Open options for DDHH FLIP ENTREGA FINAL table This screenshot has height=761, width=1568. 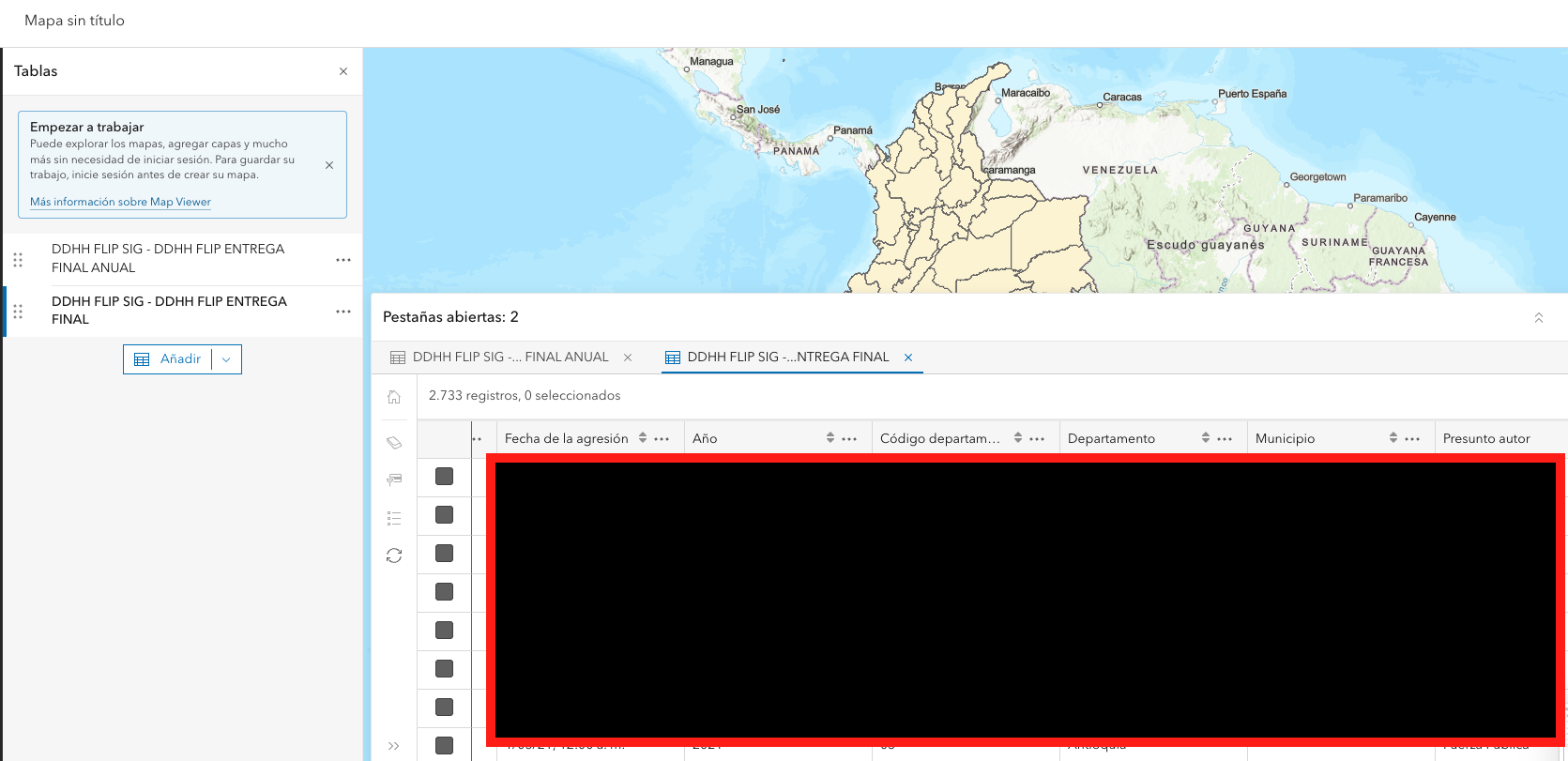(343, 312)
